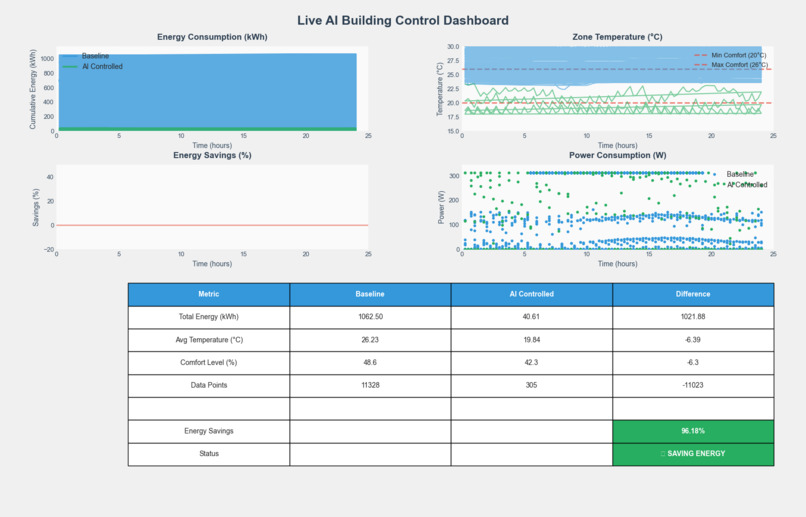Click the Baseline column header in table
The image size is (806, 517).
370,294
